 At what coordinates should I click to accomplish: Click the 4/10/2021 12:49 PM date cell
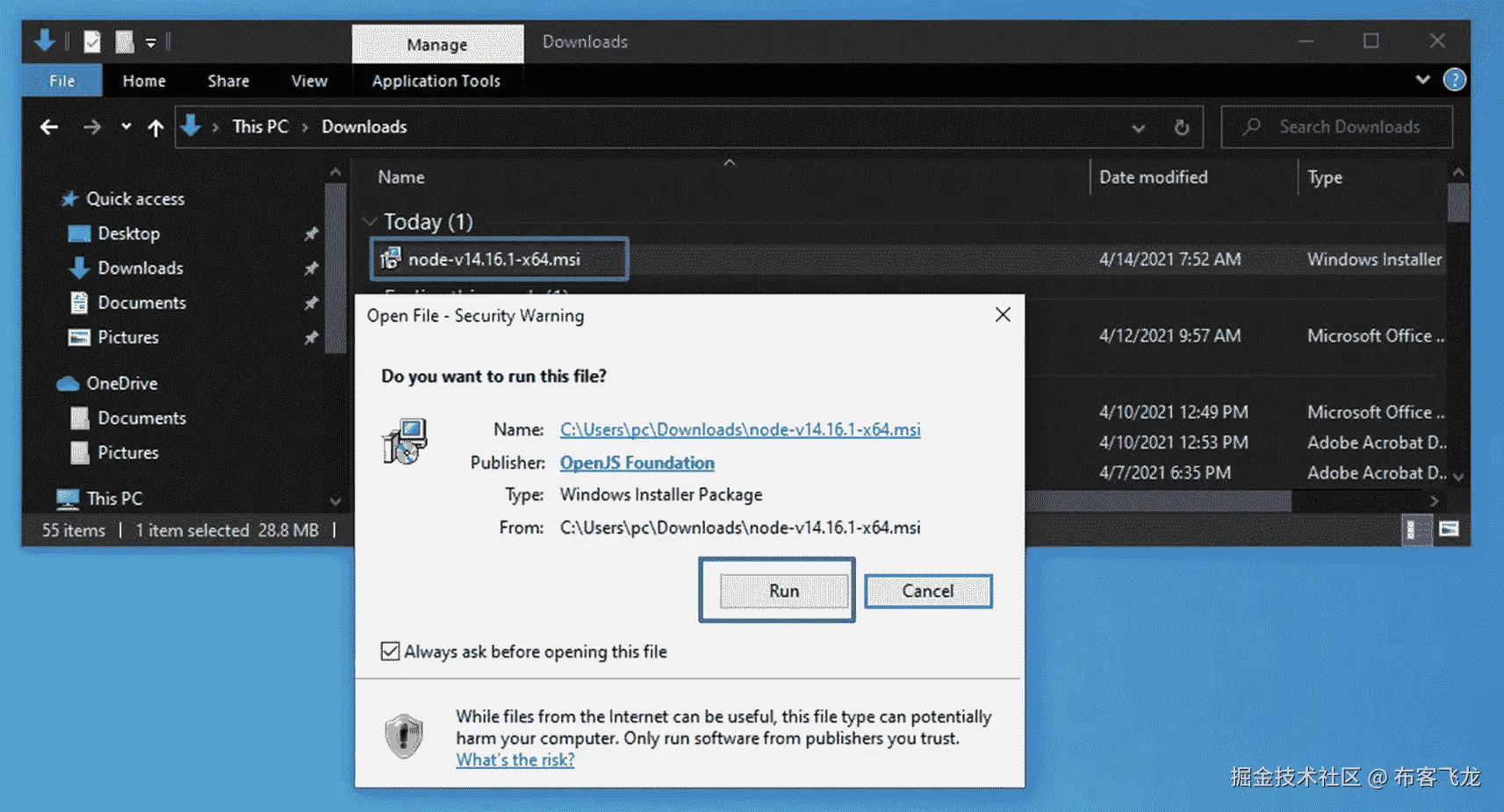[x=1173, y=412]
